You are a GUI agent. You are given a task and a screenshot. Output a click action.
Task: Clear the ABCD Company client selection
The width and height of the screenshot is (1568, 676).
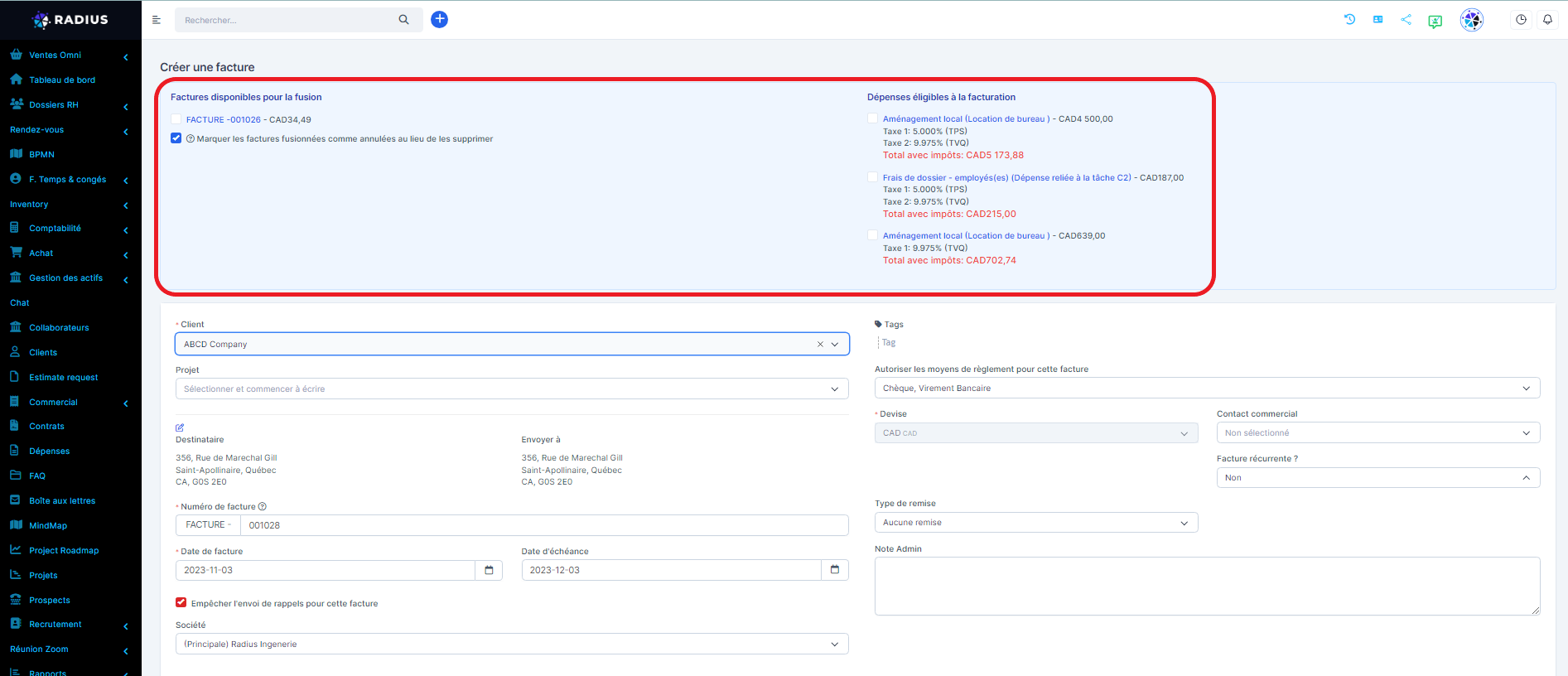point(820,345)
